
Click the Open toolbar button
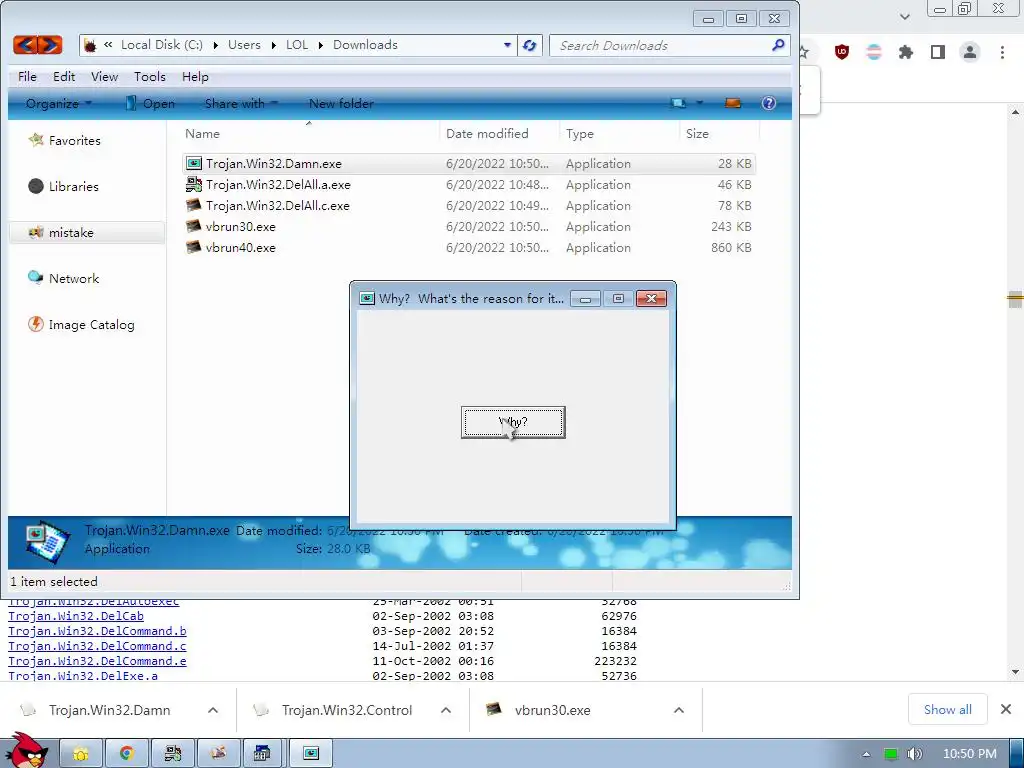pos(150,103)
